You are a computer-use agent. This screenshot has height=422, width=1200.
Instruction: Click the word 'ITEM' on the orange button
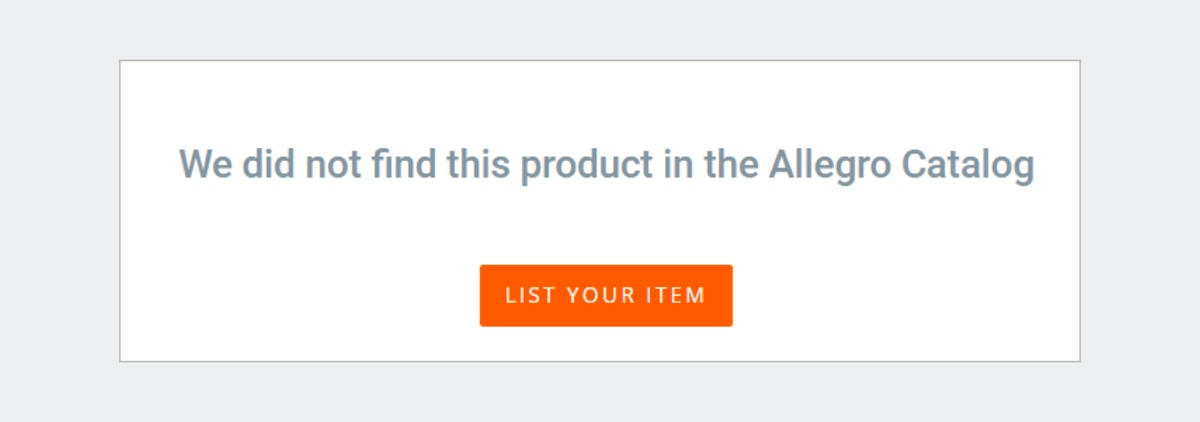(x=679, y=296)
